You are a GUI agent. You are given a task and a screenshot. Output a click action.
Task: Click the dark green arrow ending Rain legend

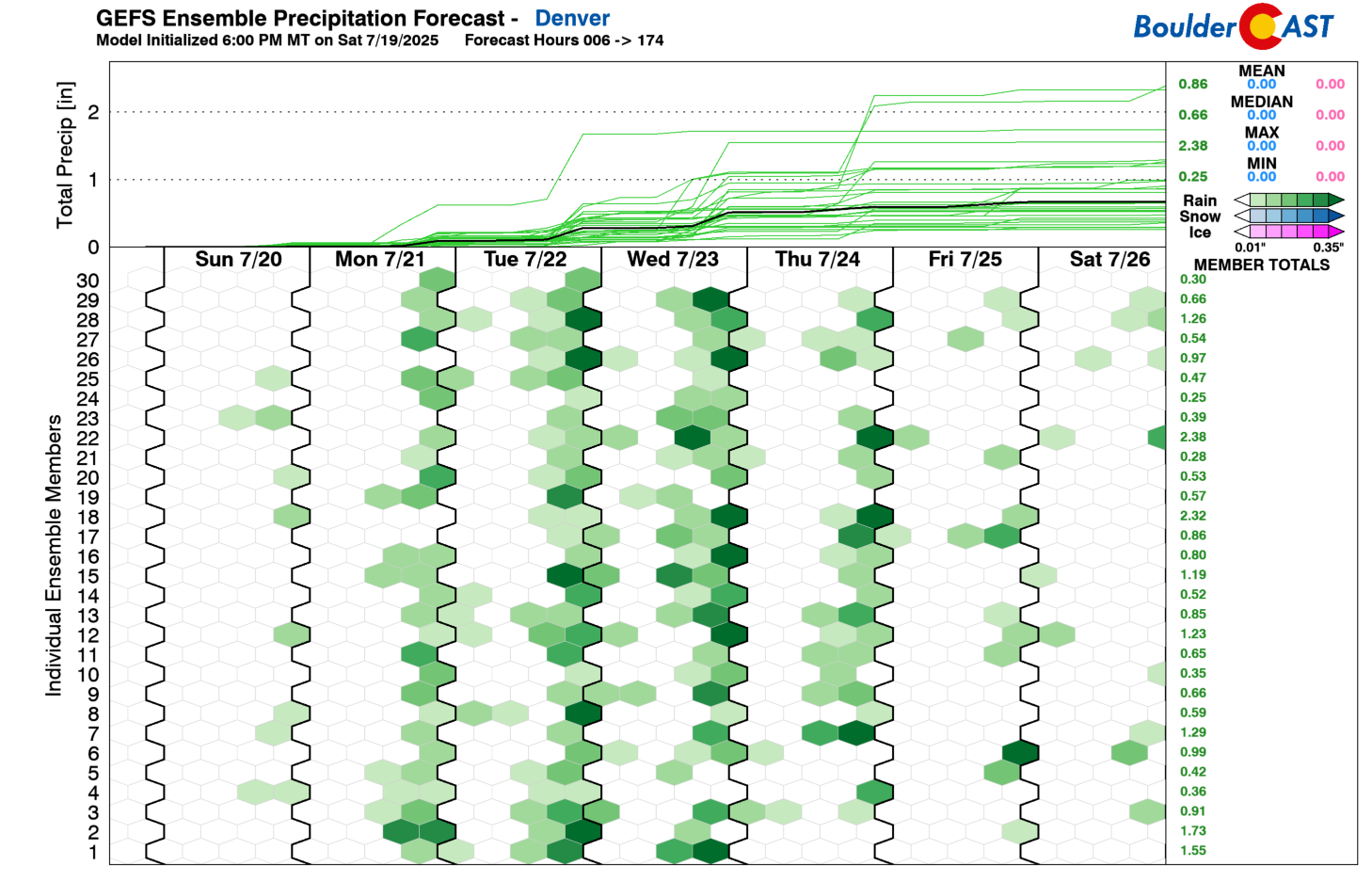[x=1335, y=200]
